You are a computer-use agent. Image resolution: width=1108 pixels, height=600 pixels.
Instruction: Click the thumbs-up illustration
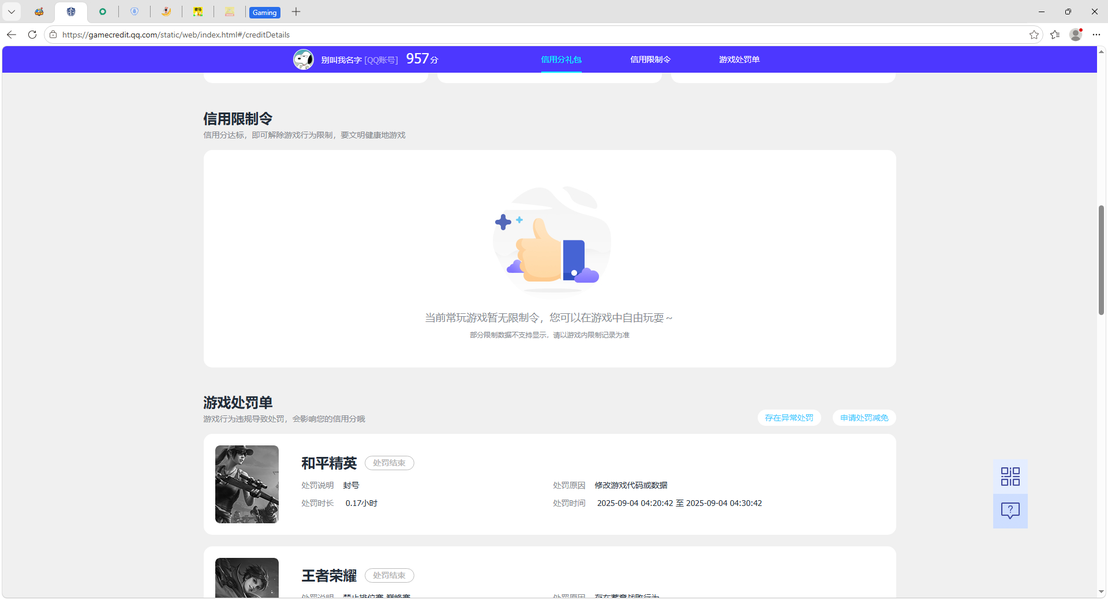551,240
